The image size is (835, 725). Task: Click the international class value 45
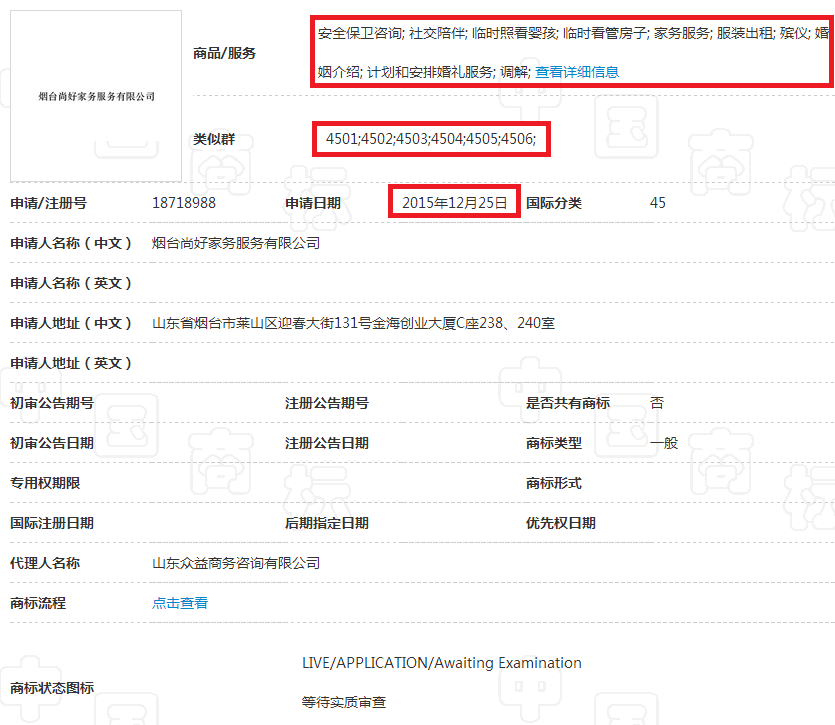tap(658, 203)
